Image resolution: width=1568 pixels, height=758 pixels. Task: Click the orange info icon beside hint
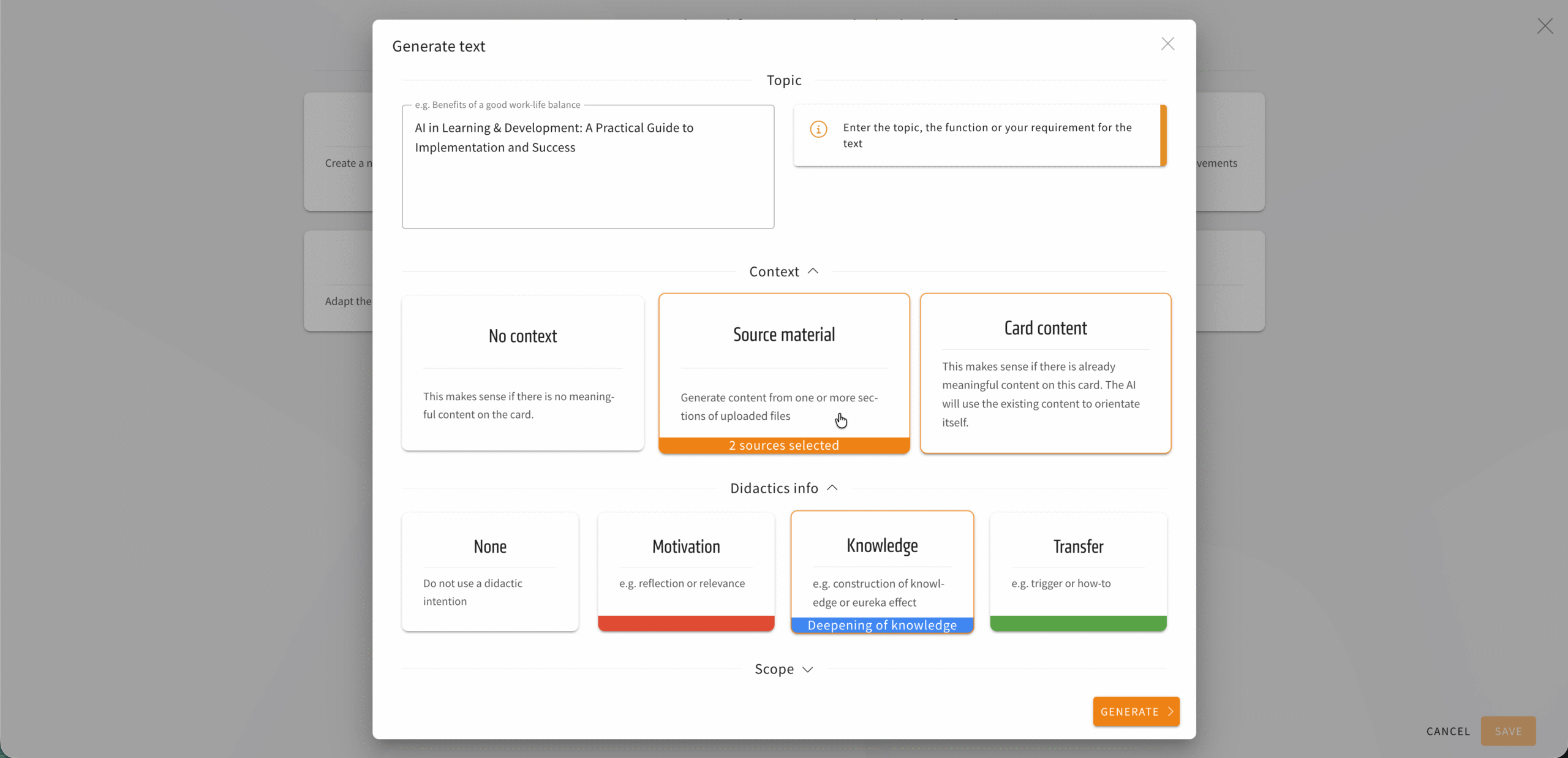tap(818, 129)
